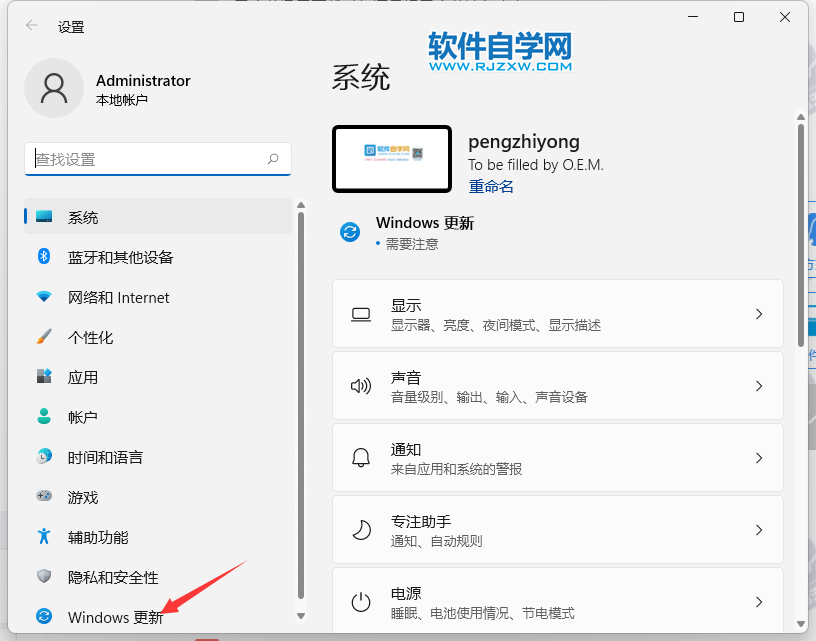Click the 重命名 link
The width and height of the screenshot is (816, 641).
(491, 186)
